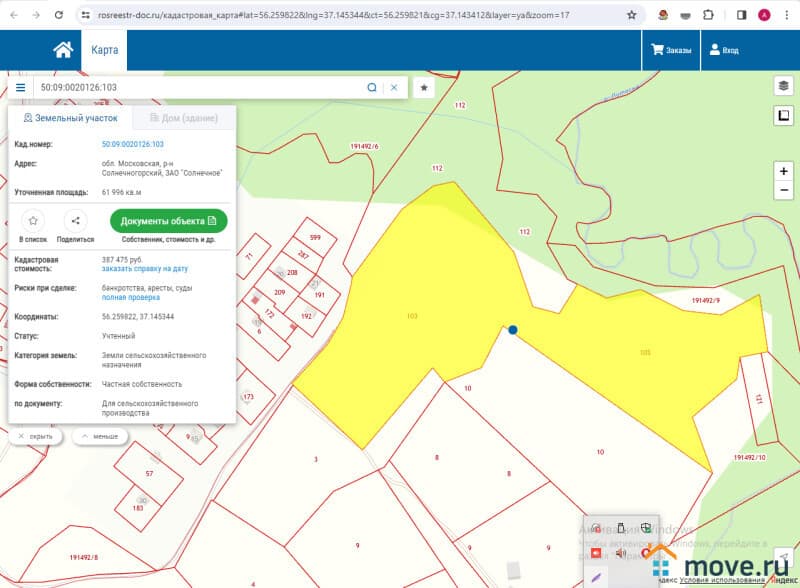Toggle the fullscreen map square button
800x588 pixels.
783,117
